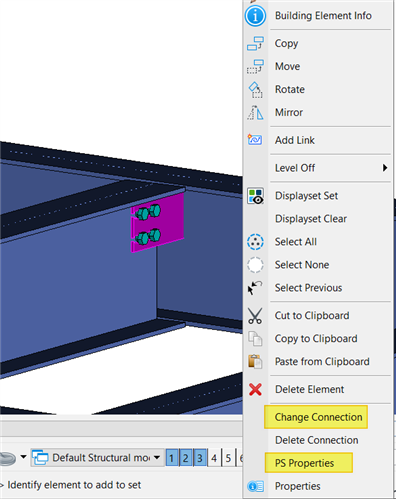Expand the Level Off submenu arrow
The height and width of the screenshot is (499, 396).
coord(385,168)
